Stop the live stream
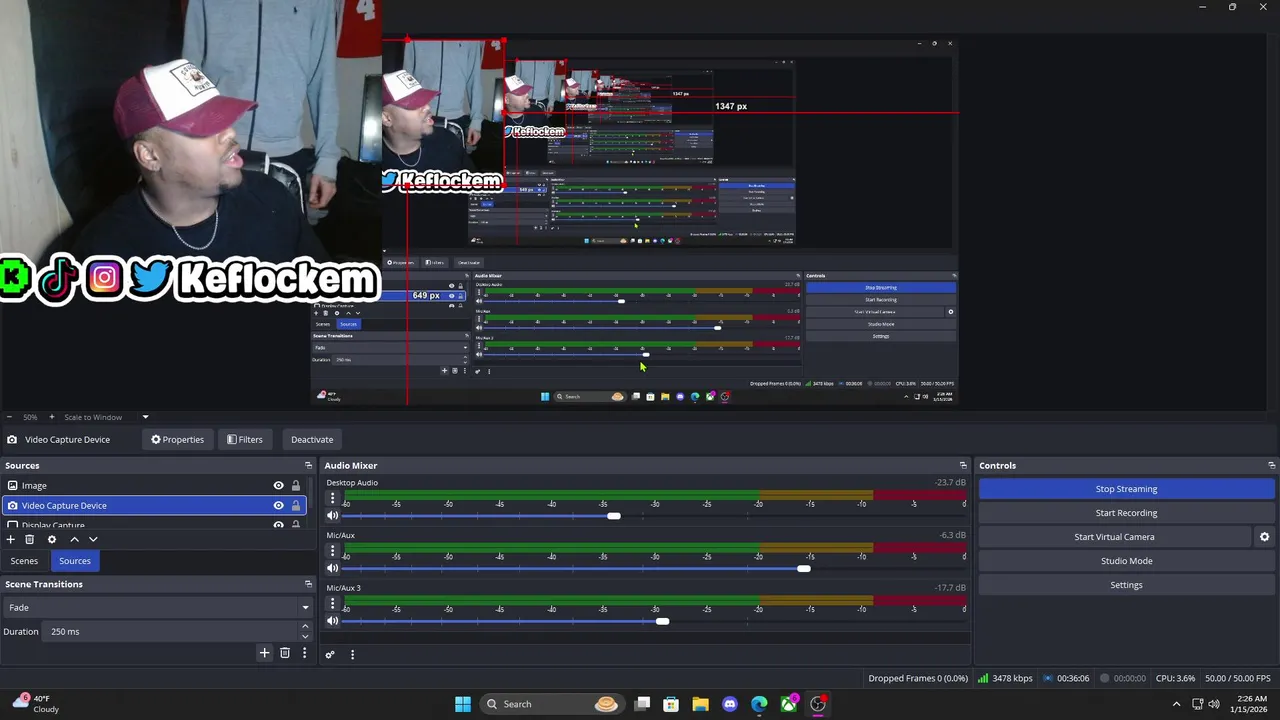The width and height of the screenshot is (1280, 720). click(1126, 489)
